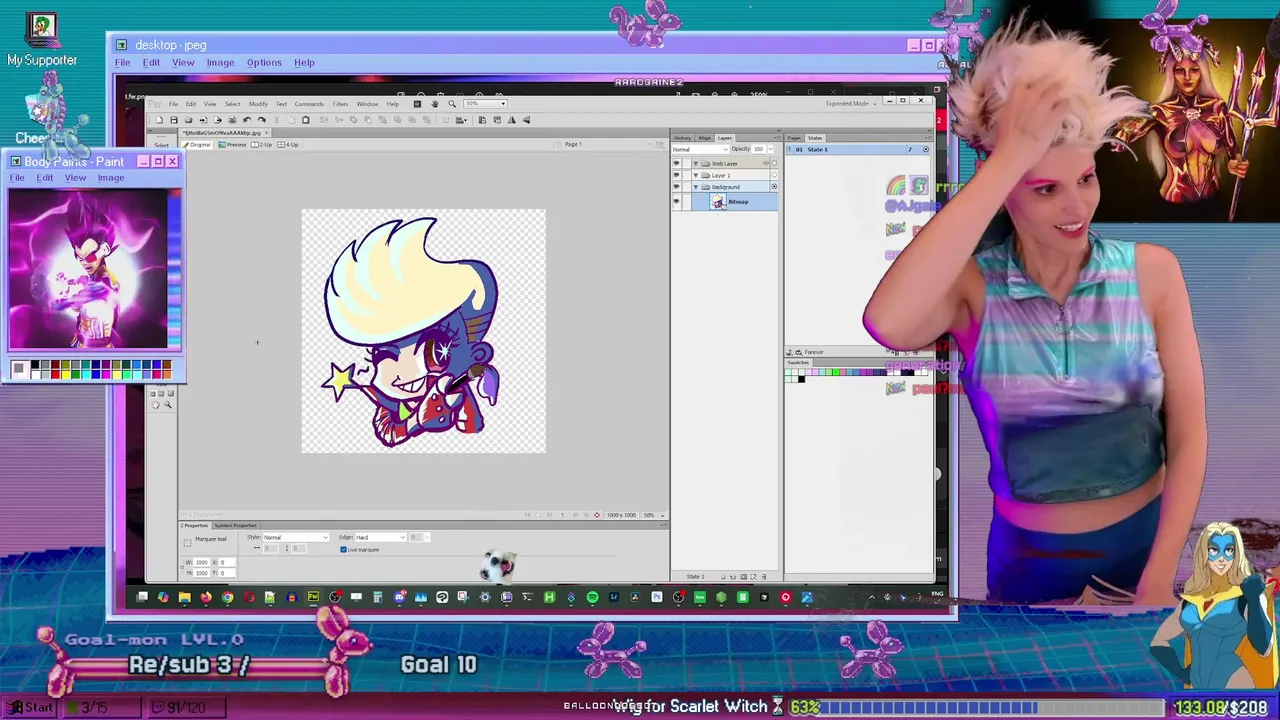
Task: Collapse the Background layer triangle
Action: [696, 187]
